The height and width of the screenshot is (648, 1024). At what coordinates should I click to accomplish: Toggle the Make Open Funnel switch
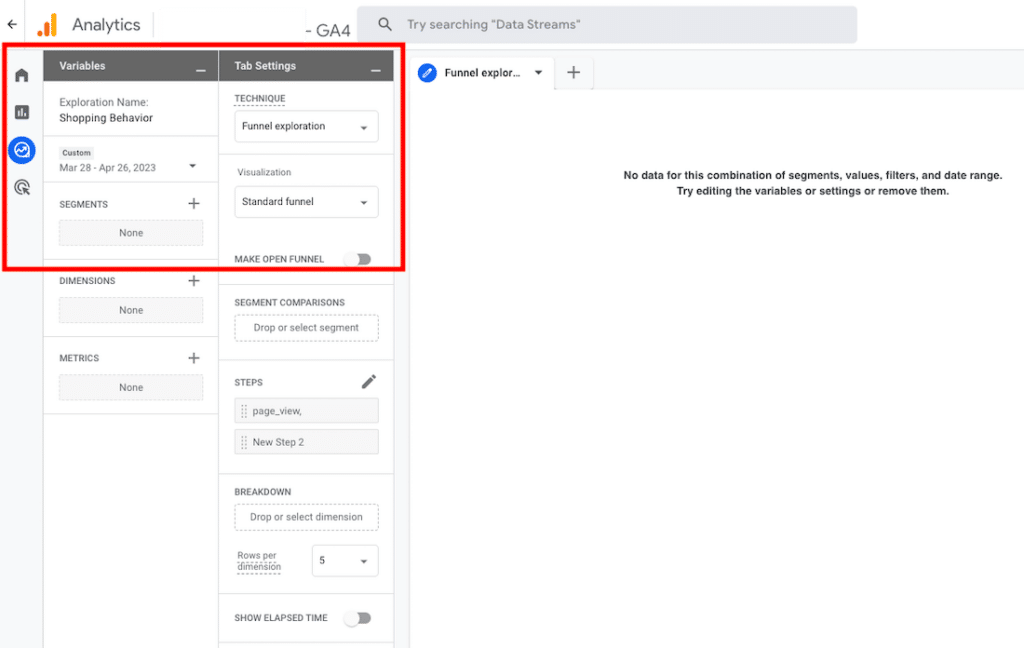pyautogui.click(x=357, y=259)
